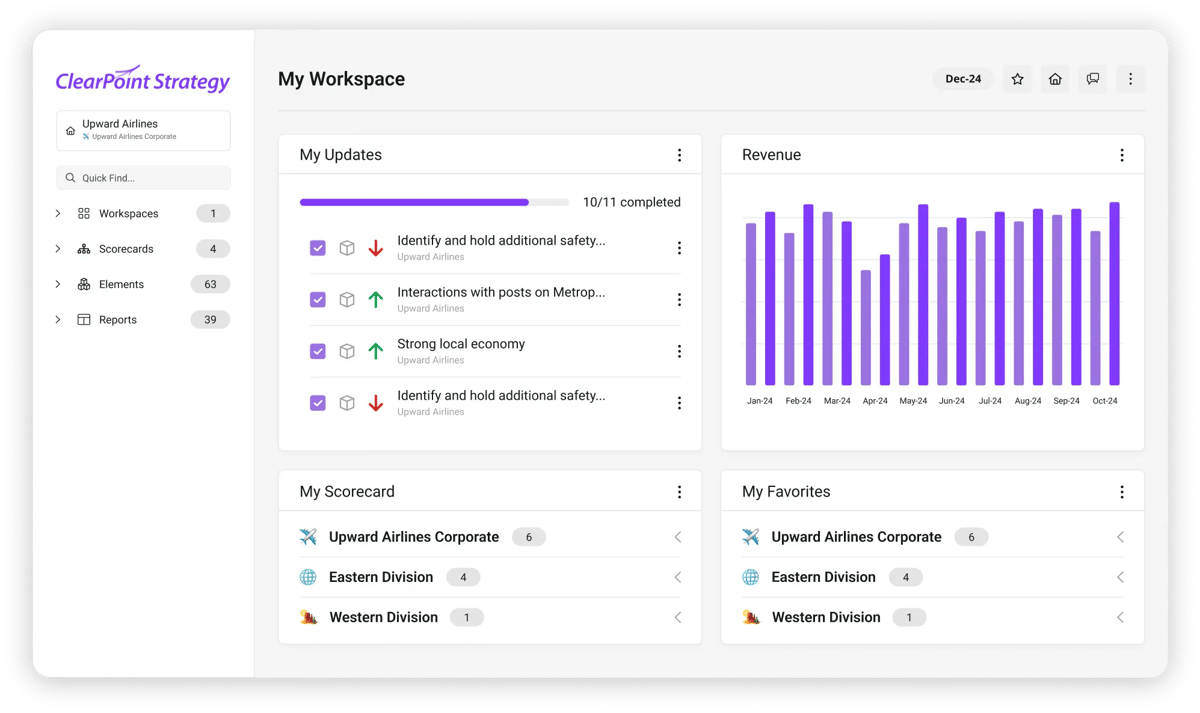Expand the Workspaces sidebar section
Viewport: 1200px width, 713px height.
tap(58, 214)
